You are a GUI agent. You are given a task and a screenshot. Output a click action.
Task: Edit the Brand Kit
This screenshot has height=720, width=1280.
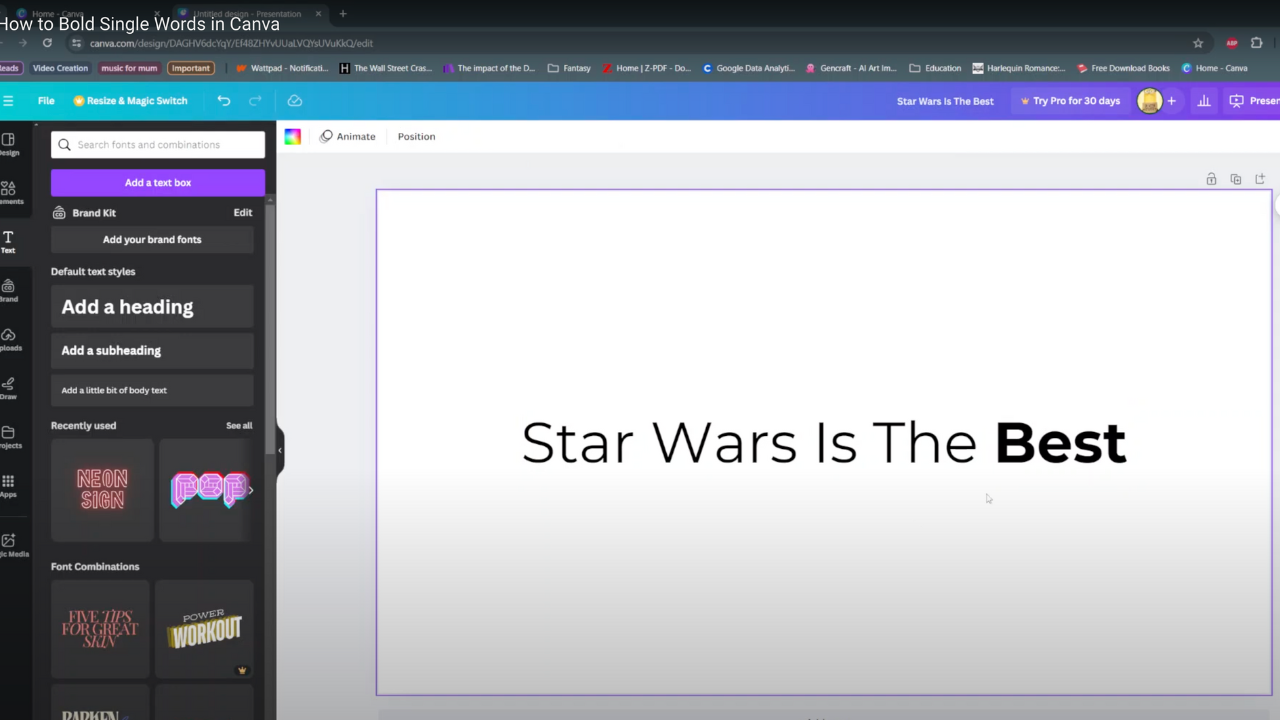pos(243,213)
